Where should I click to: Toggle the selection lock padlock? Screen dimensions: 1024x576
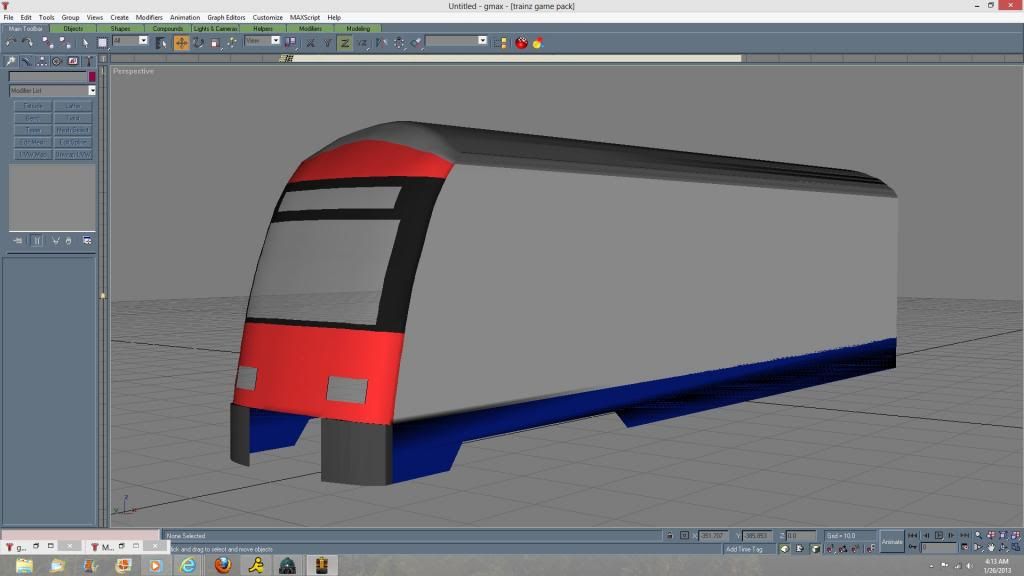[x=670, y=536]
